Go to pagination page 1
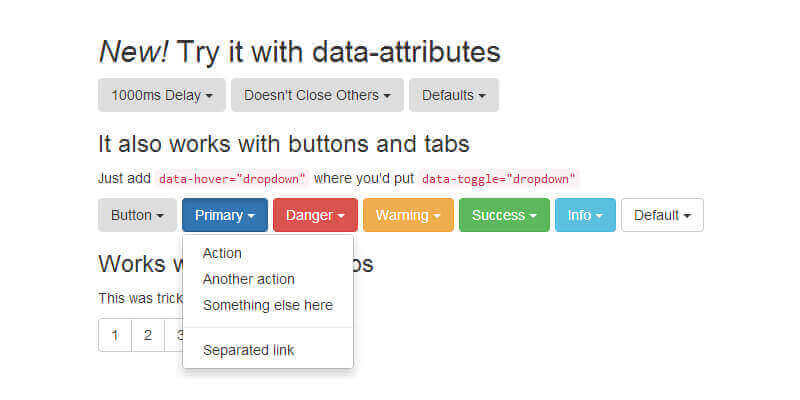The width and height of the screenshot is (800, 400). [x=115, y=335]
